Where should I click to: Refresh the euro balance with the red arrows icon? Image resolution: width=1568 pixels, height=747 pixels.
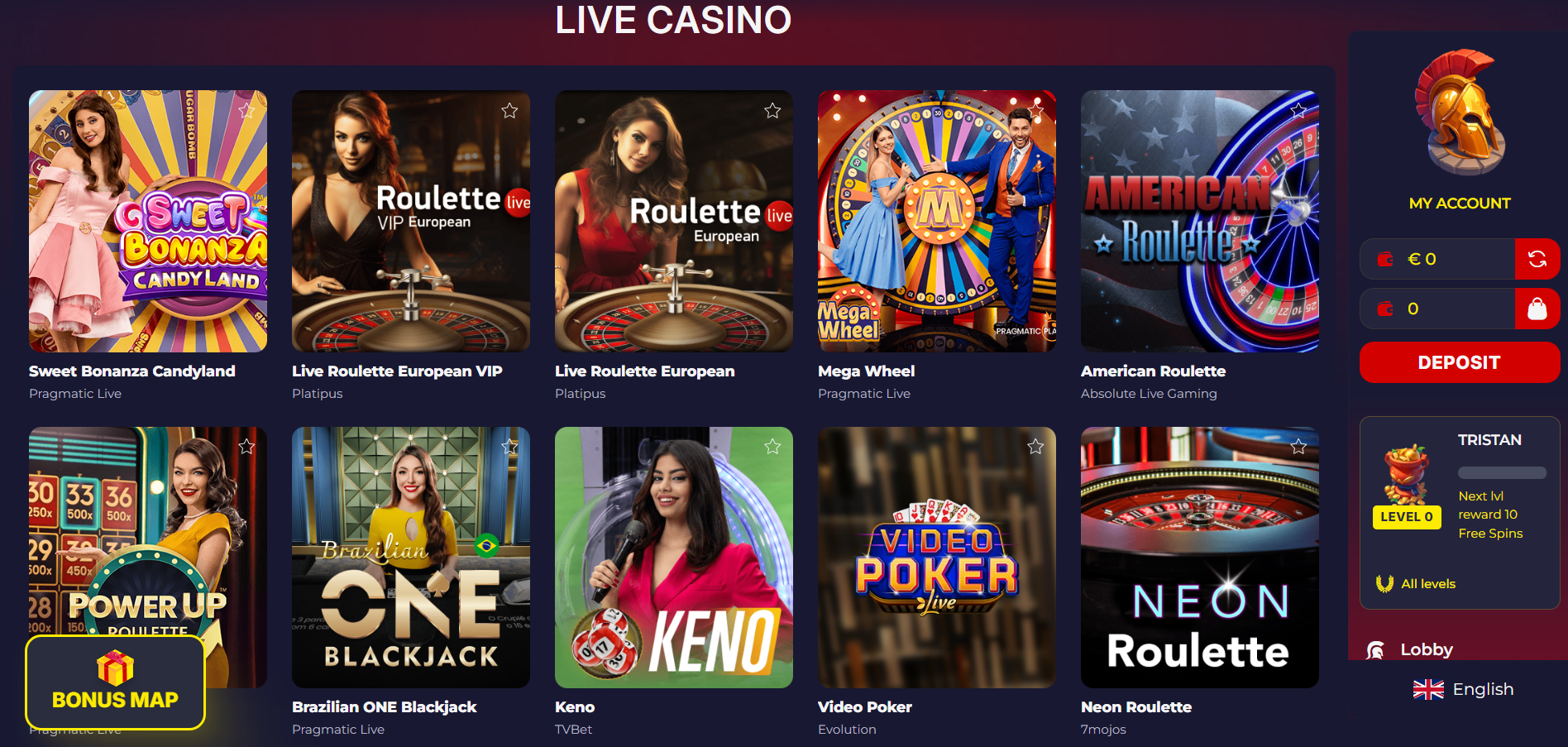click(x=1537, y=259)
